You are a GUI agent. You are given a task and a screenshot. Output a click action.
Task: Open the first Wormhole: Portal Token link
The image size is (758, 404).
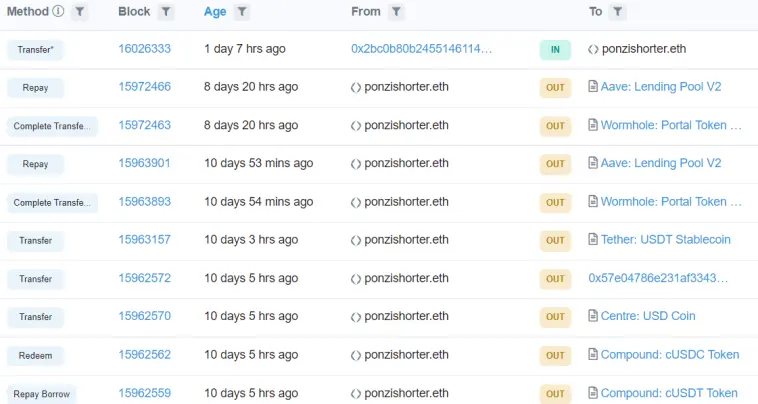click(x=671, y=125)
